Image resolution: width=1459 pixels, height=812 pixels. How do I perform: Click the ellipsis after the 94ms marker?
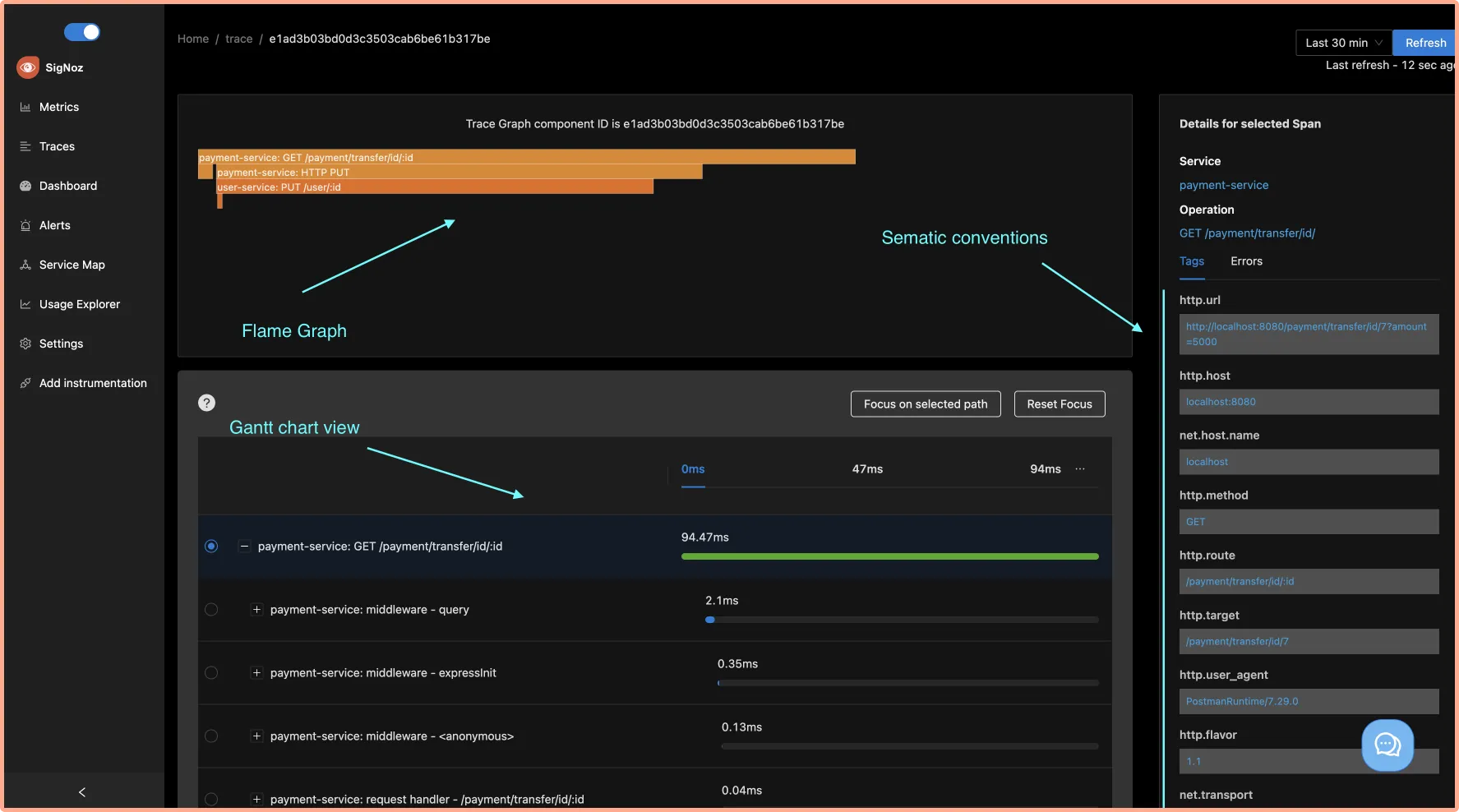(x=1080, y=469)
